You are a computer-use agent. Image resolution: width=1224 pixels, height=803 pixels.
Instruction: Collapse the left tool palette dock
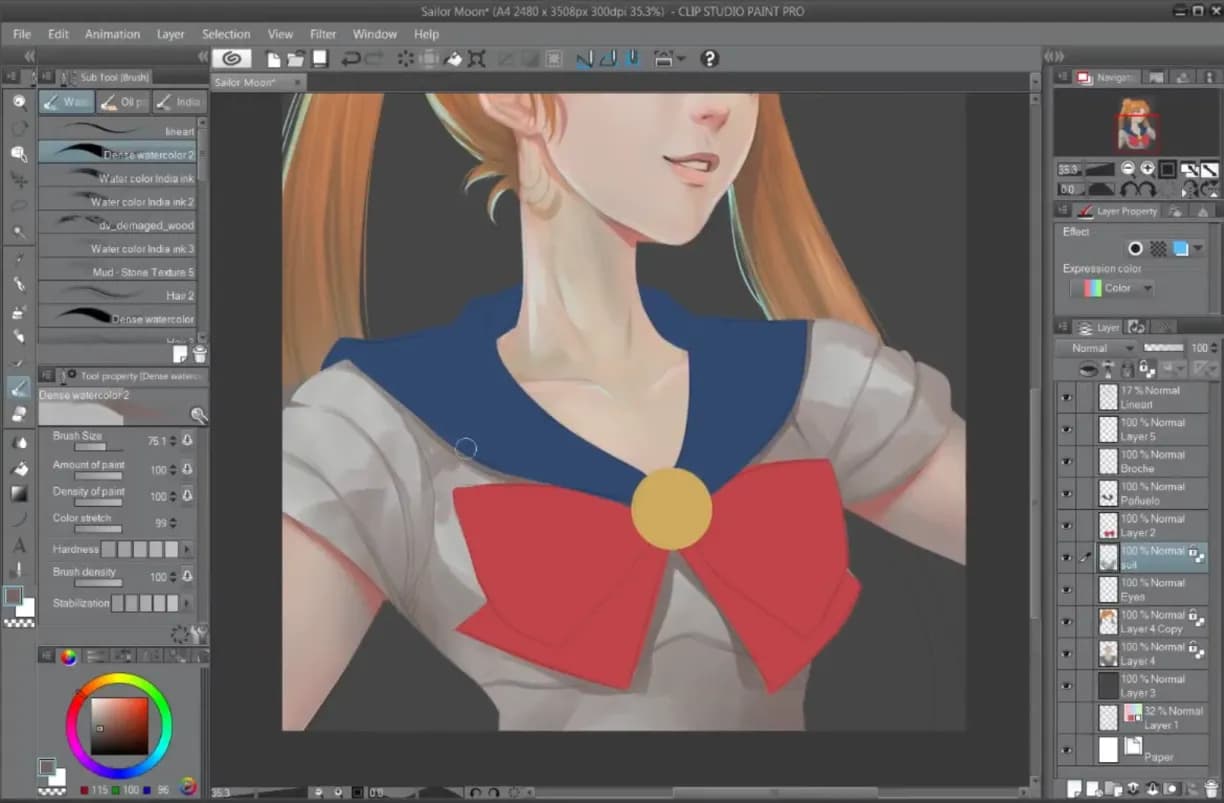29,56
